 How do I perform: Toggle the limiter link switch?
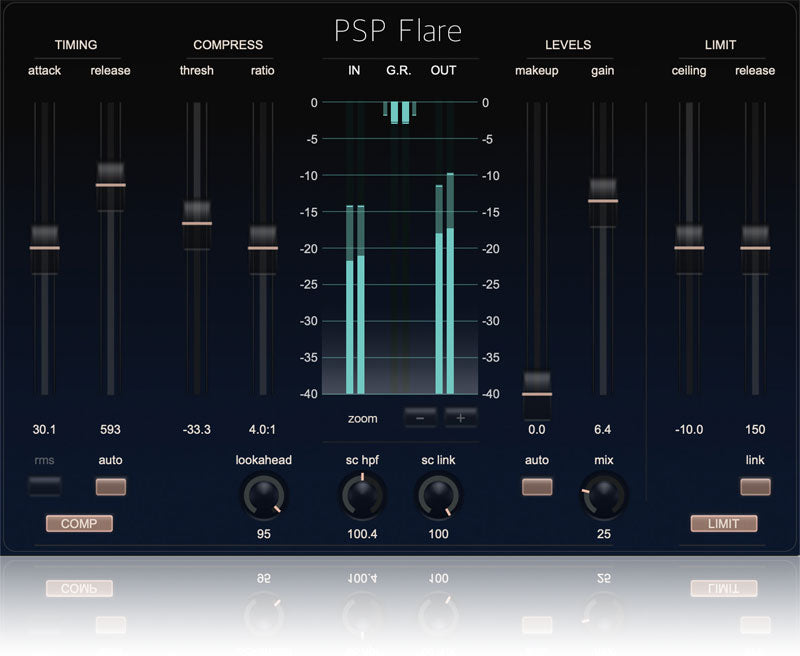coord(755,486)
